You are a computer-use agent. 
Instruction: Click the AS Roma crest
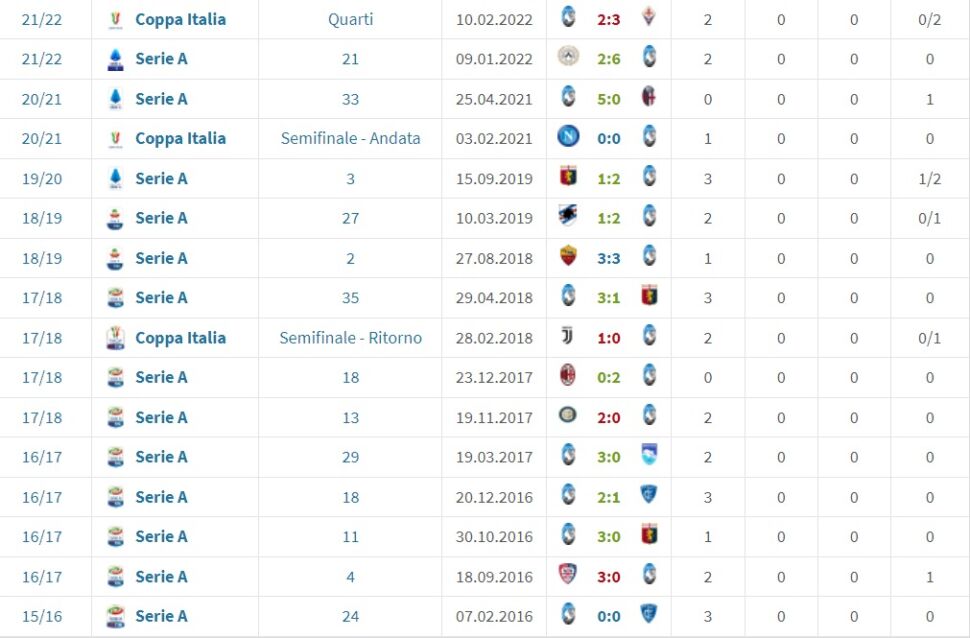568,257
